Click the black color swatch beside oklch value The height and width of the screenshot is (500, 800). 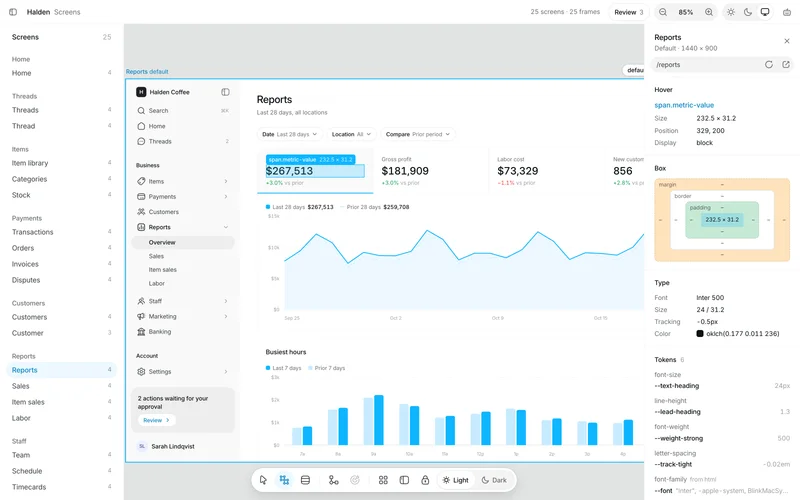click(699, 334)
